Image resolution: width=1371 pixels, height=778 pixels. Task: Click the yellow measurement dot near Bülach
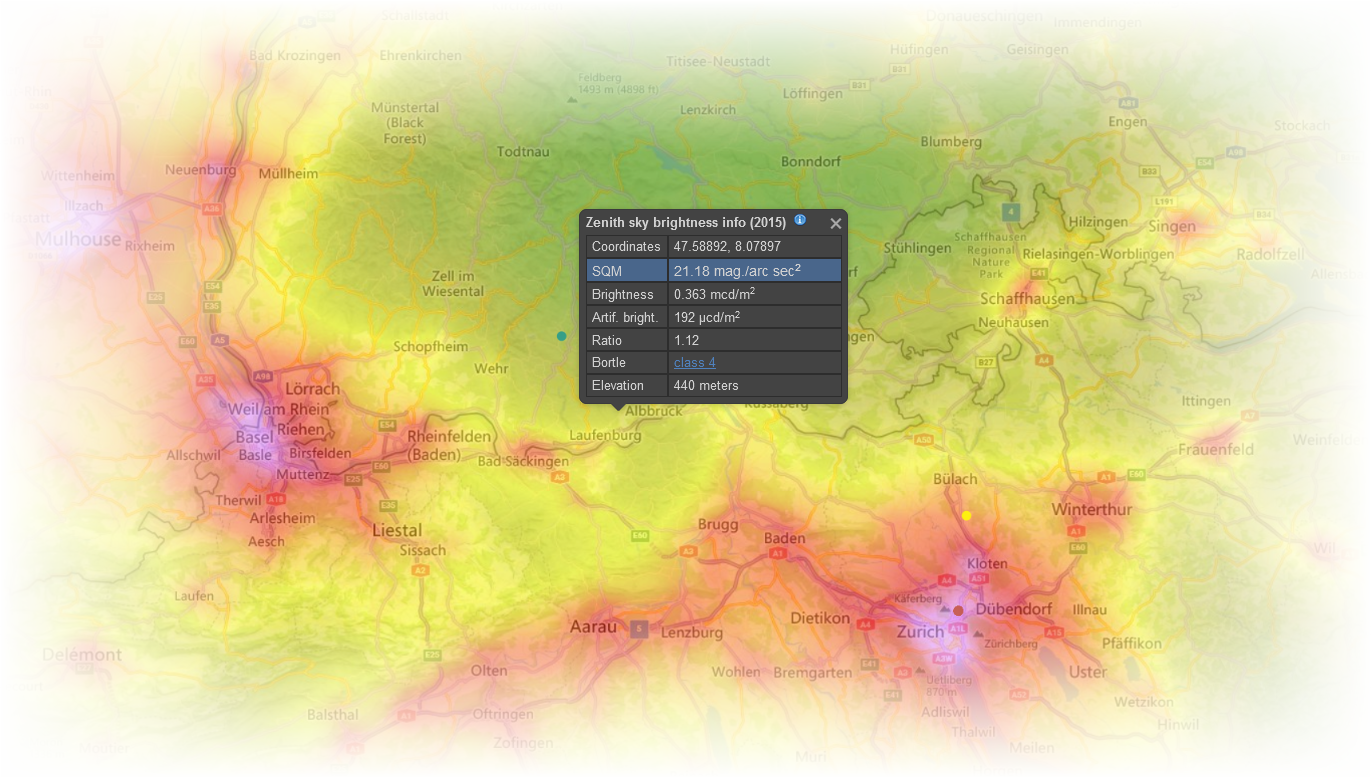coord(966,515)
